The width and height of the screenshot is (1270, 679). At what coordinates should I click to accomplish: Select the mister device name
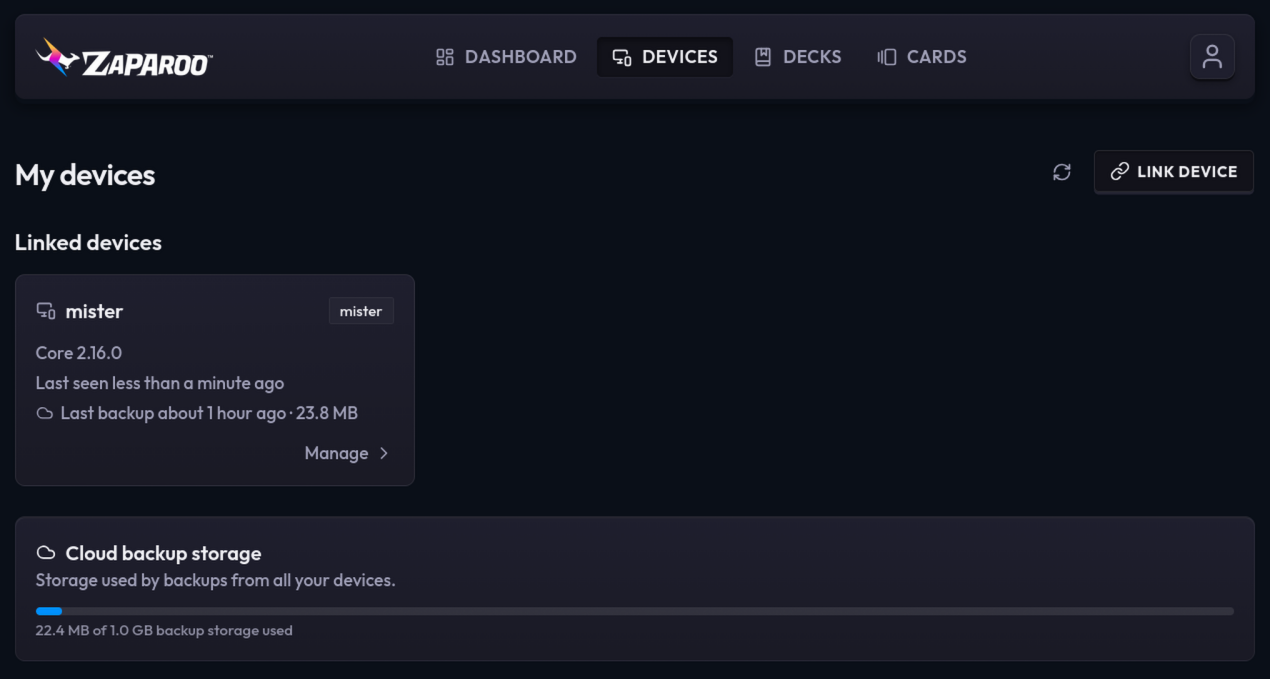tap(94, 311)
